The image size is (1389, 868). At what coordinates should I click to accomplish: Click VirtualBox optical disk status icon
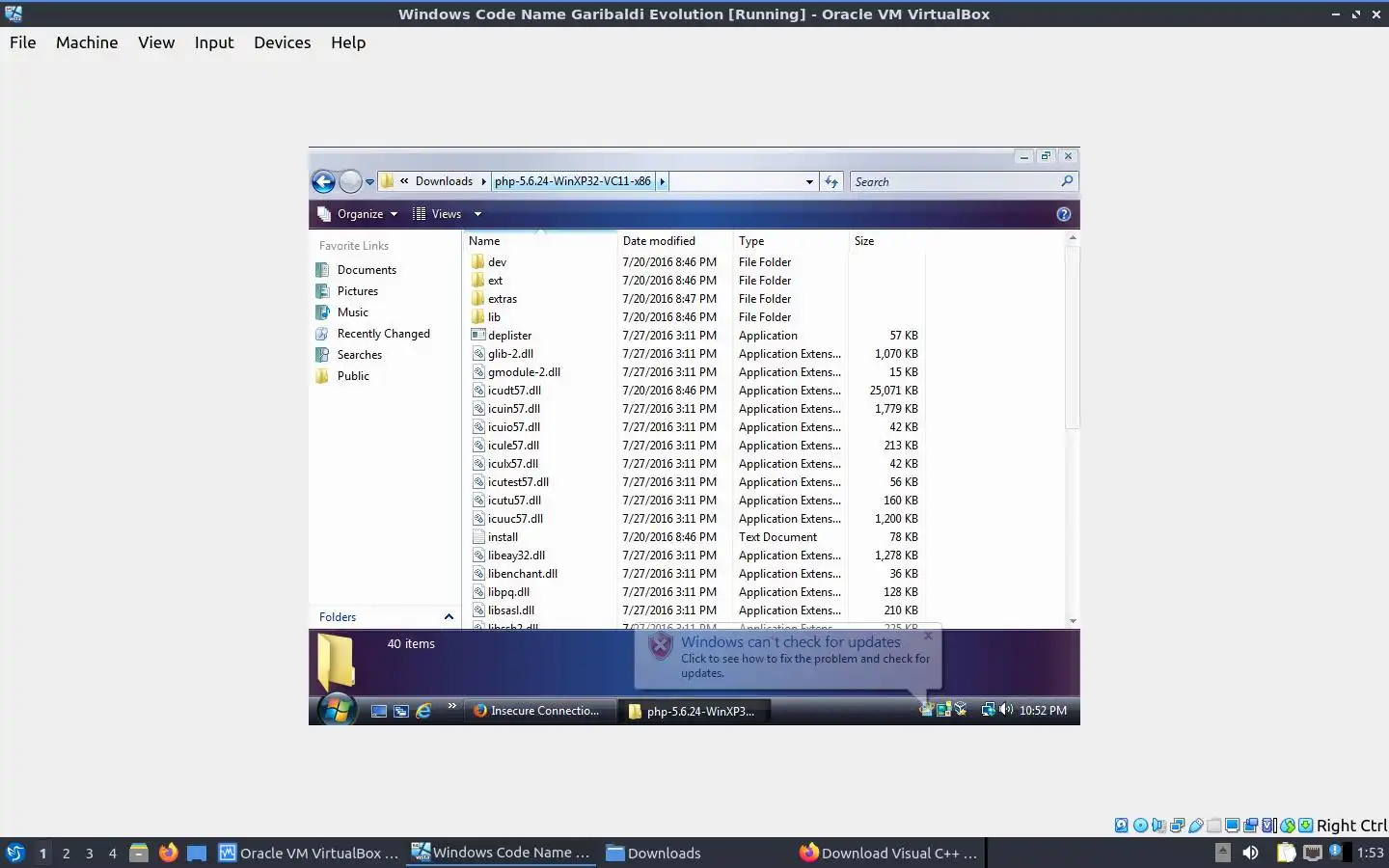(1140, 826)
